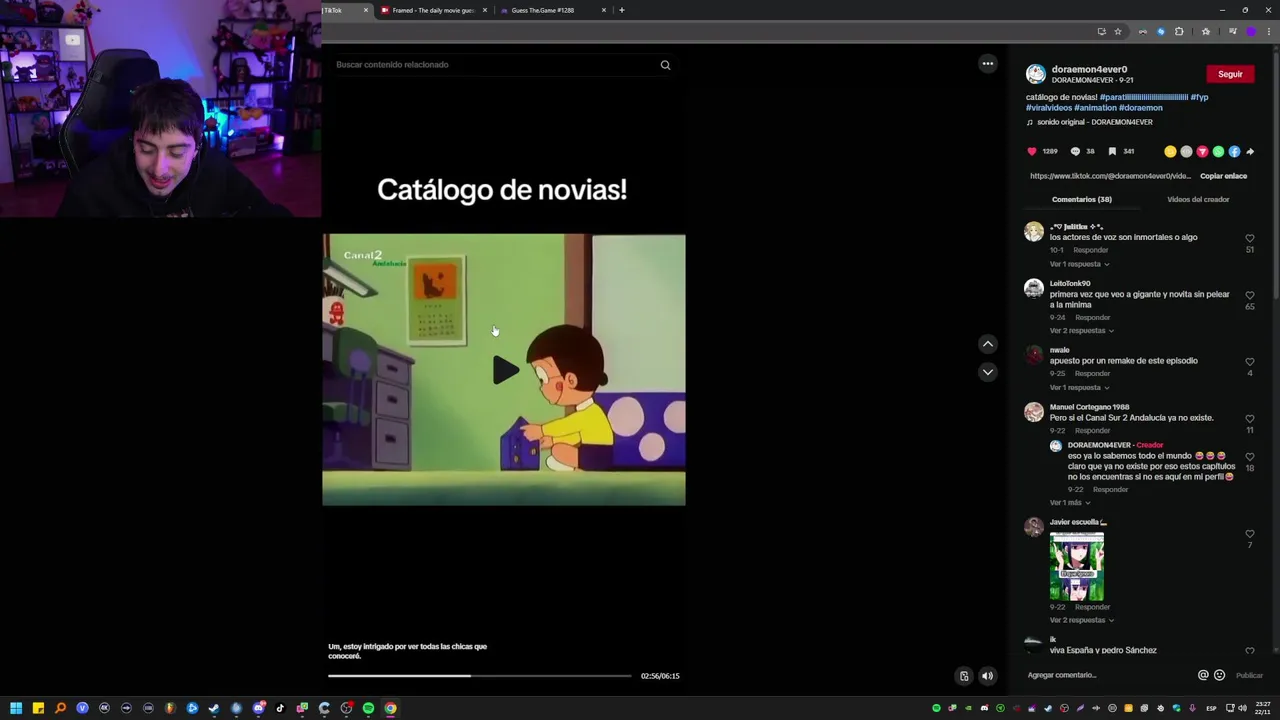Viewport: 1280px width, 720px height.
Task: Open more share options arrow
Action: click(1250, 152)
